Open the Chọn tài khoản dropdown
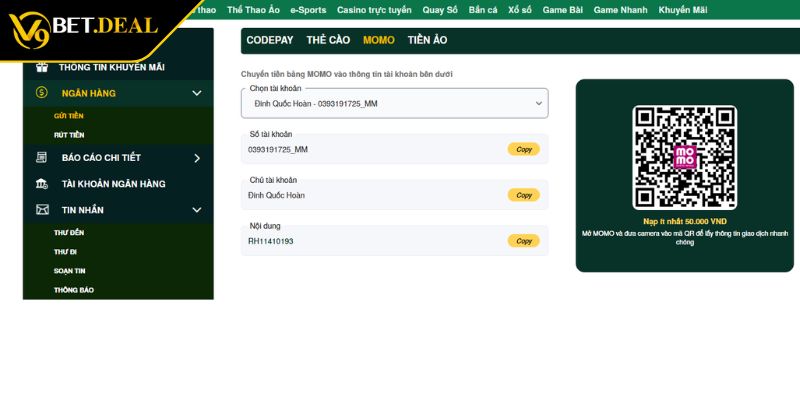Viewport: 800px width, 400px height. (394, 103)
